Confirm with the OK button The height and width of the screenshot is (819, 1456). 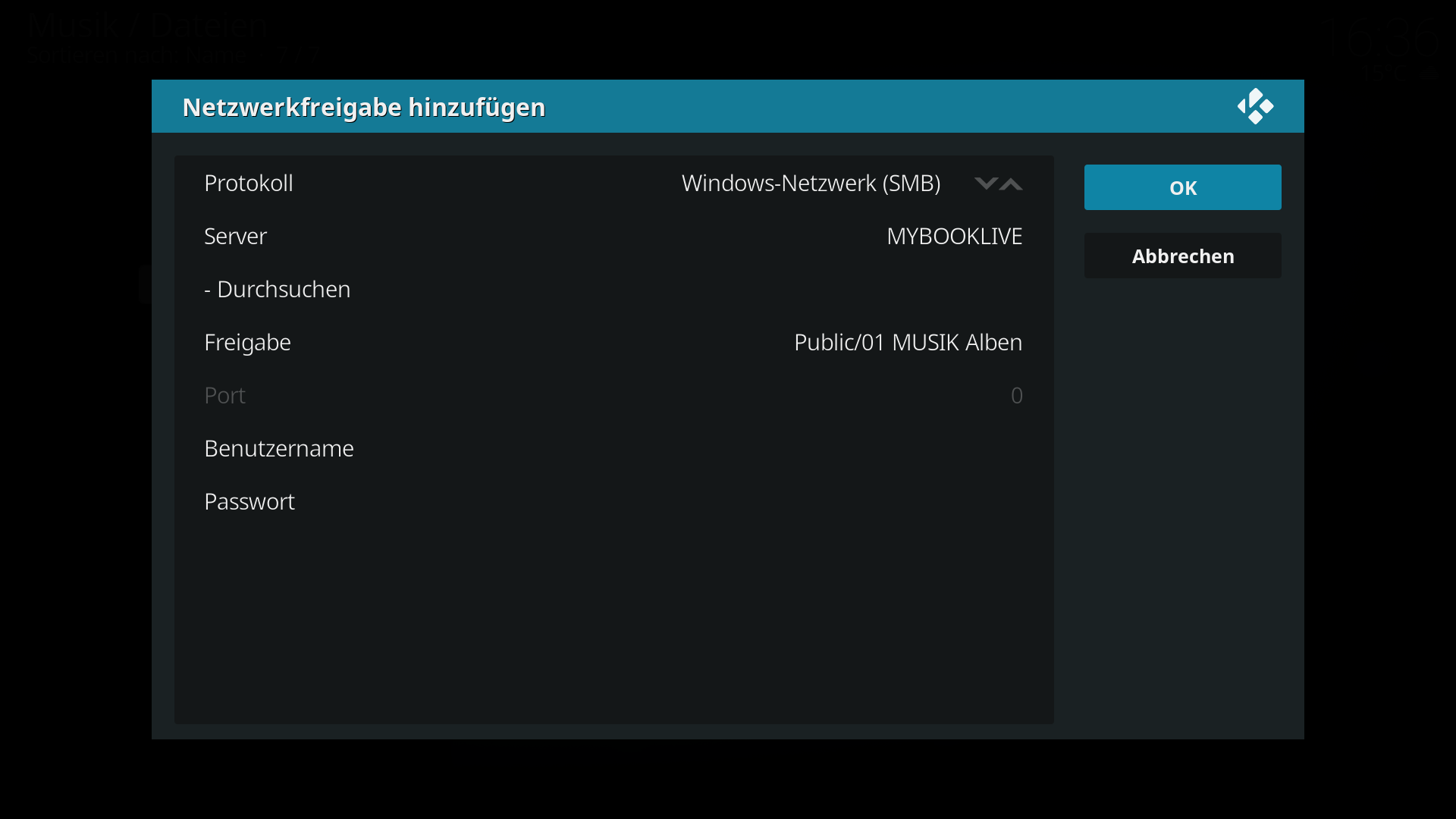pyautogui.click(x=1182, y=187)
